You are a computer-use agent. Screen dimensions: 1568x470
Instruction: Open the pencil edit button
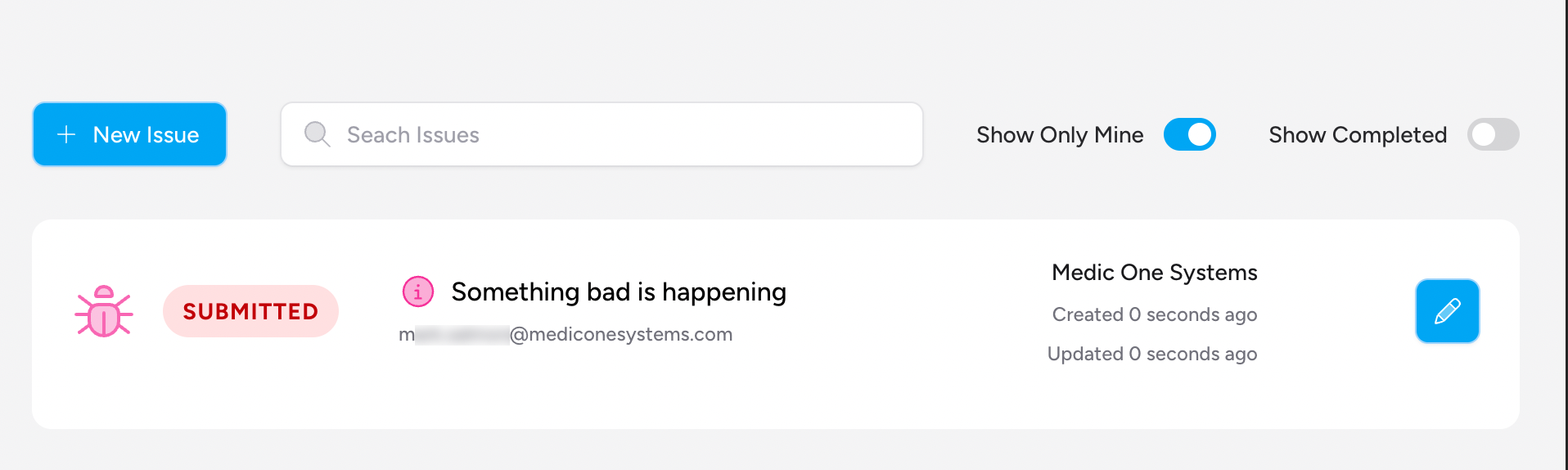[x=1447, y=311]
